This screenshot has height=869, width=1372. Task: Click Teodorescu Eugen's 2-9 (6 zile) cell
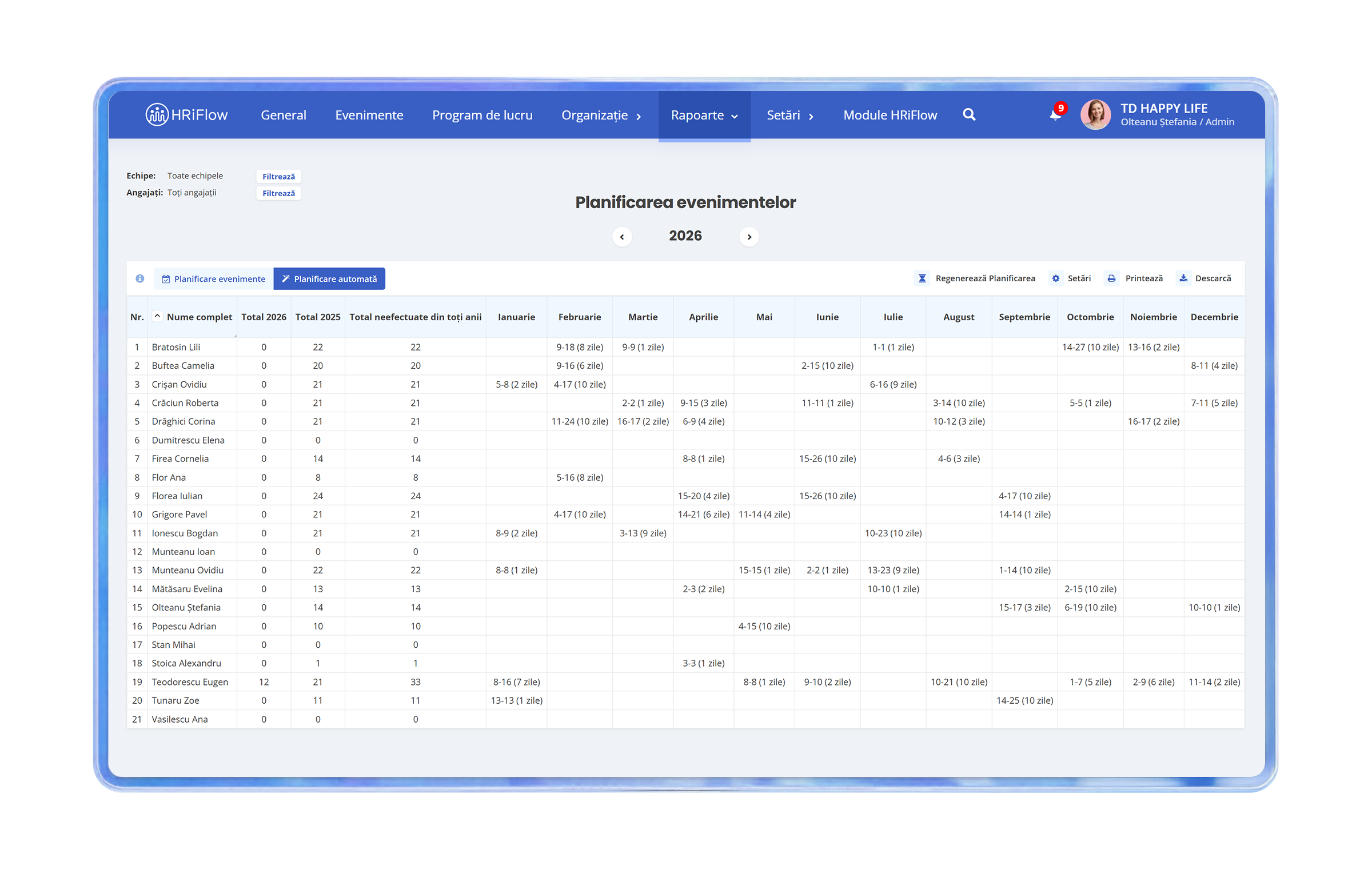(1154, 682)
